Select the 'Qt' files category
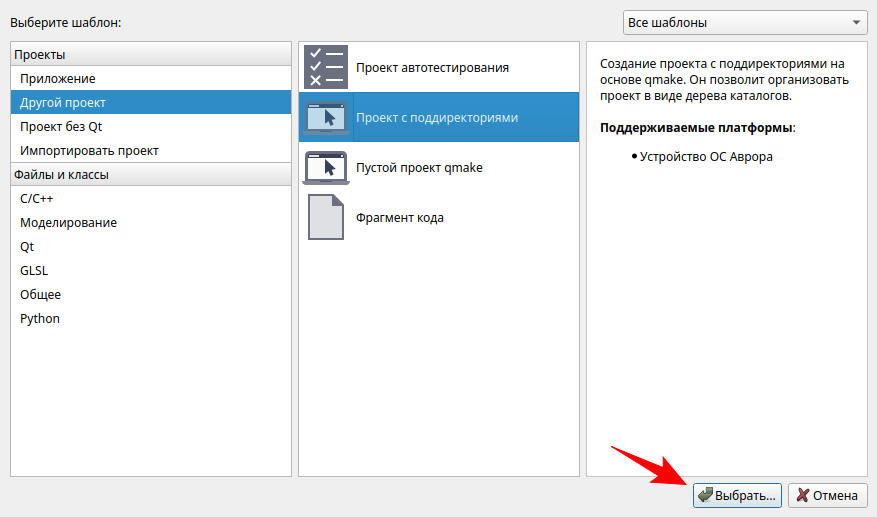This screenshot has width=877, height=517. pyautogui.click(x=27, y=246)
